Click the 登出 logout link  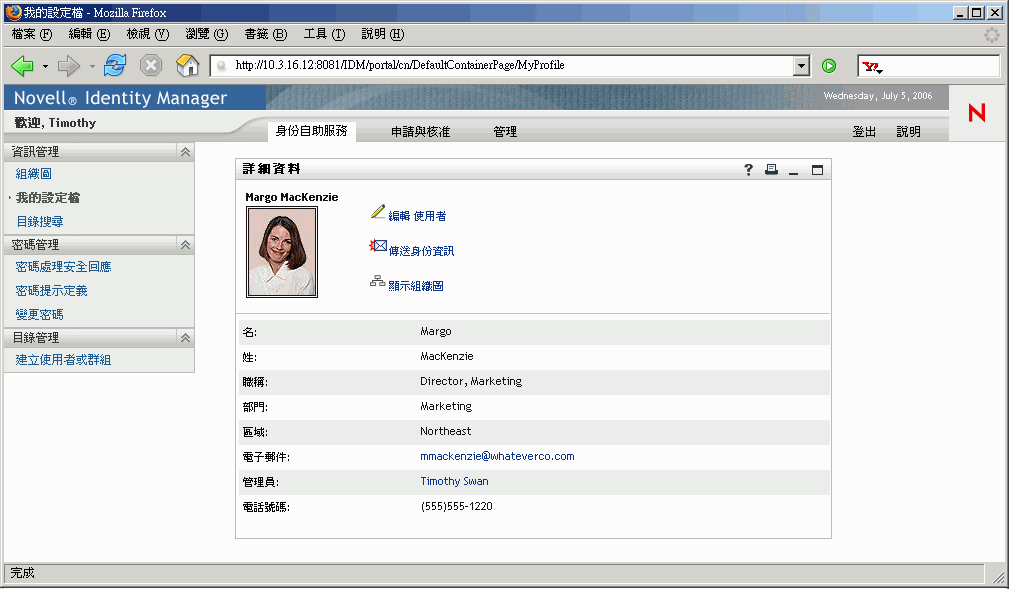864,132
